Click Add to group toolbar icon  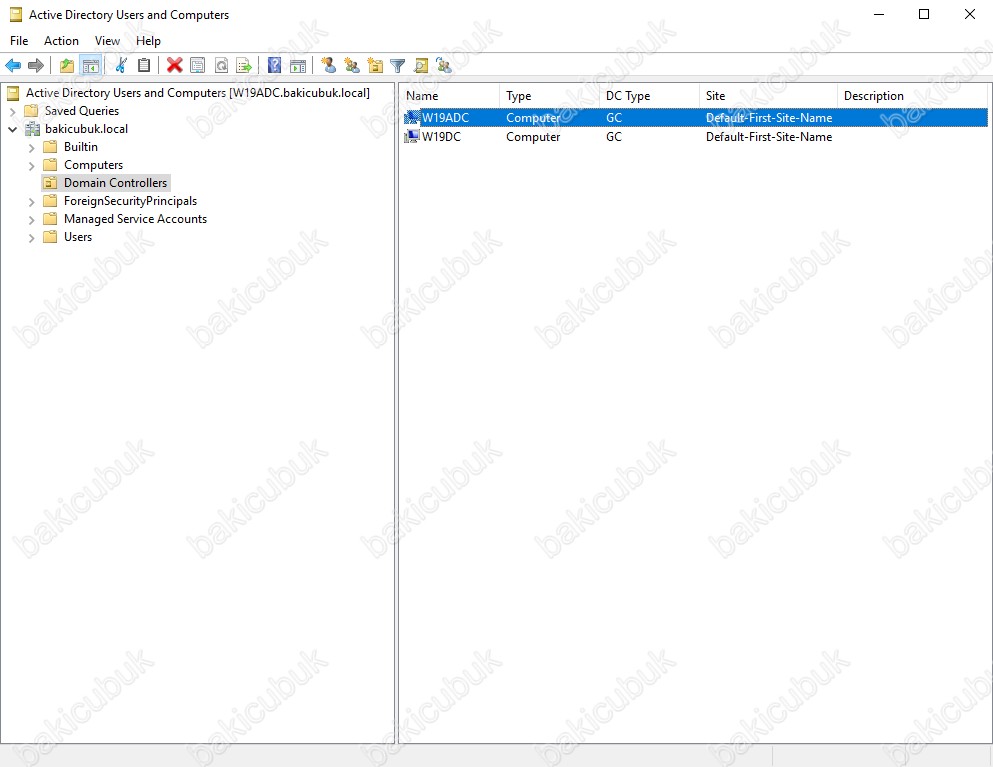coord(444,65)
